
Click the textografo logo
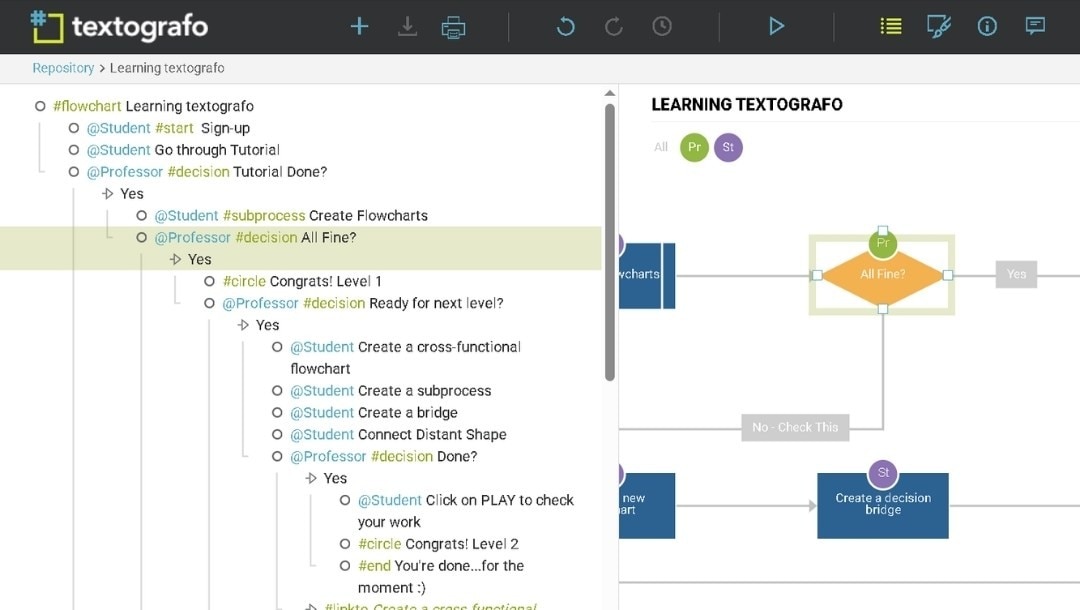(119, 27)
